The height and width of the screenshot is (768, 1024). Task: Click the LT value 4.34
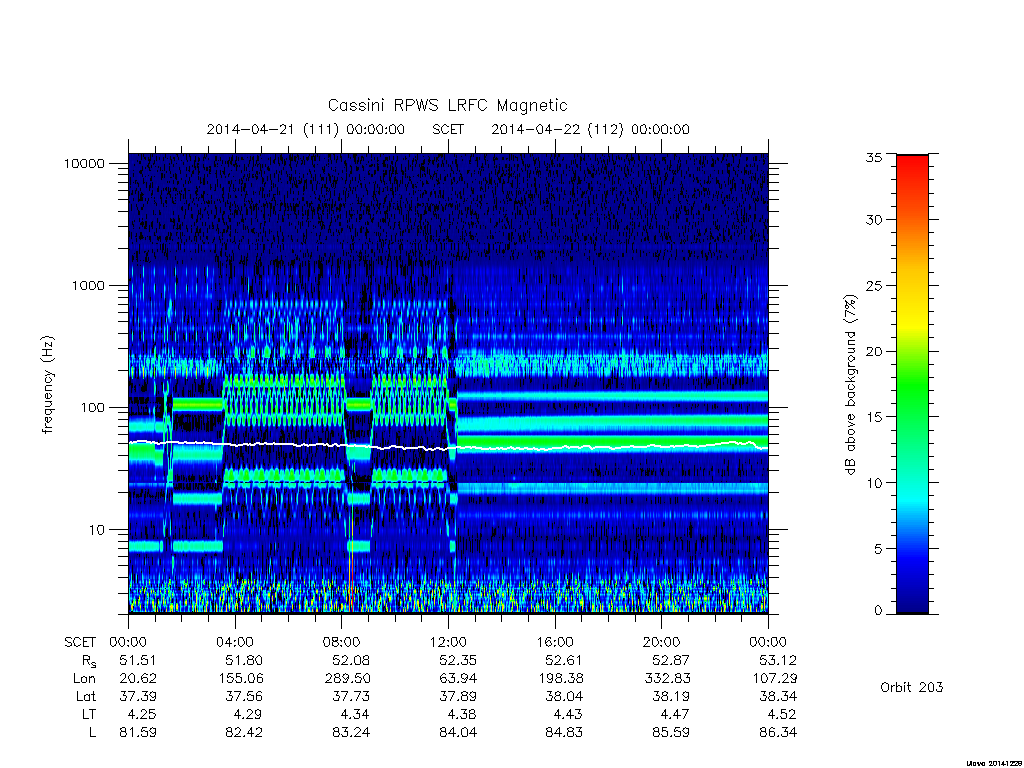click(x=355, y=714)
